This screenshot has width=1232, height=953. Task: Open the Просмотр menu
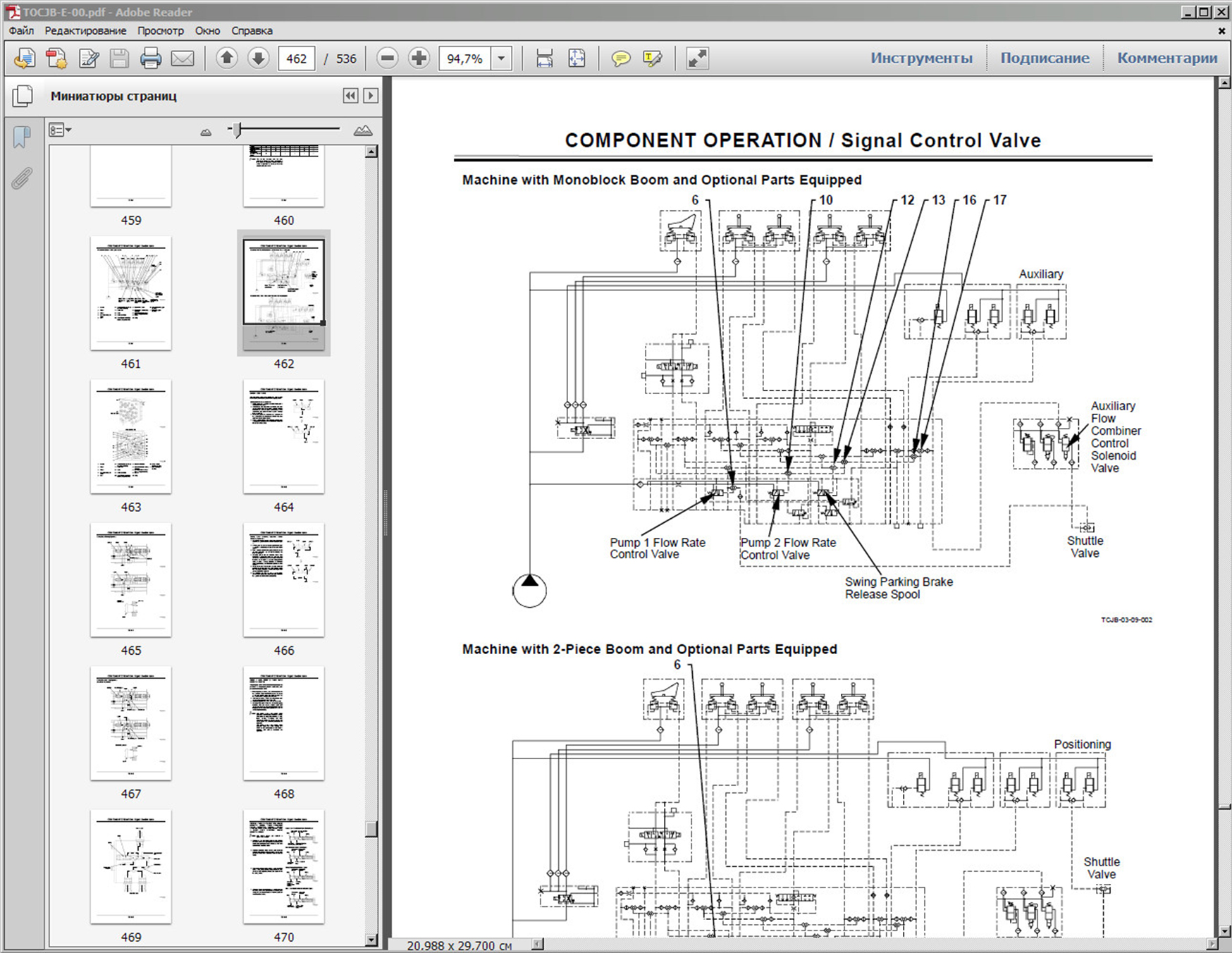coord(160,31)
